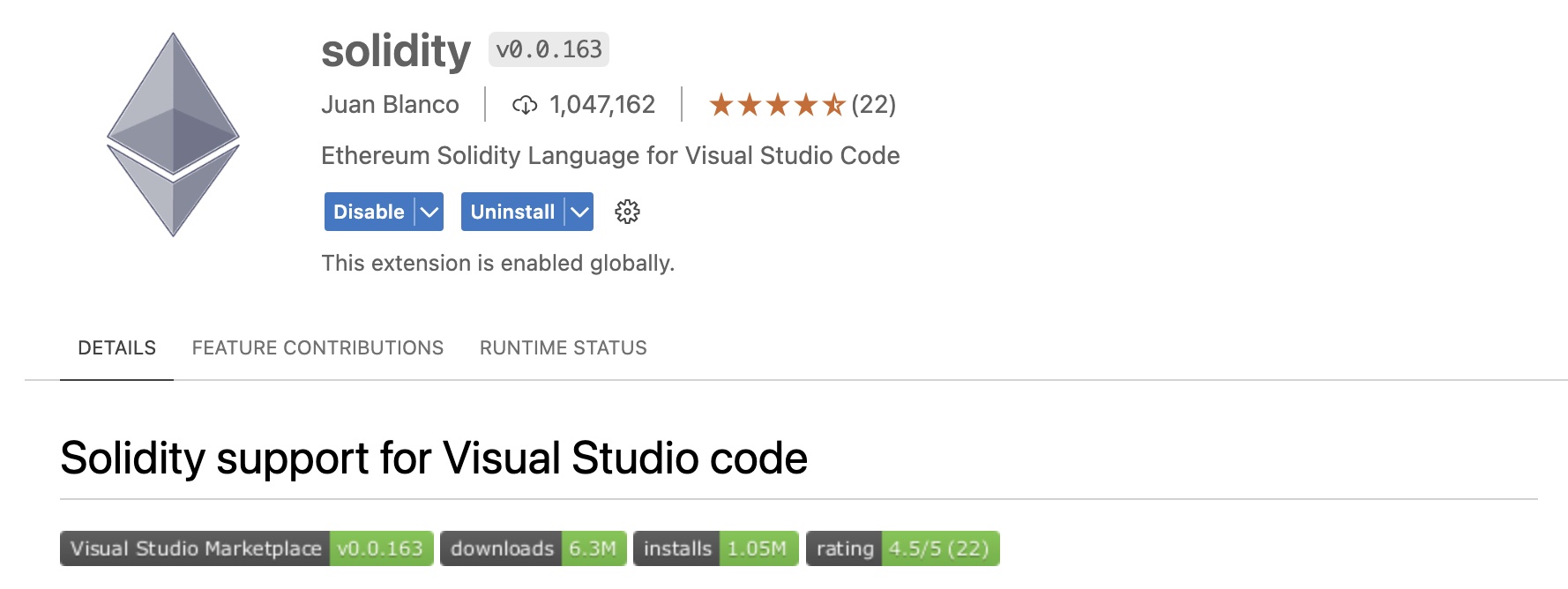Click the cloud download install count icon
Screen dimensions: 1568x589
[525, 106]
